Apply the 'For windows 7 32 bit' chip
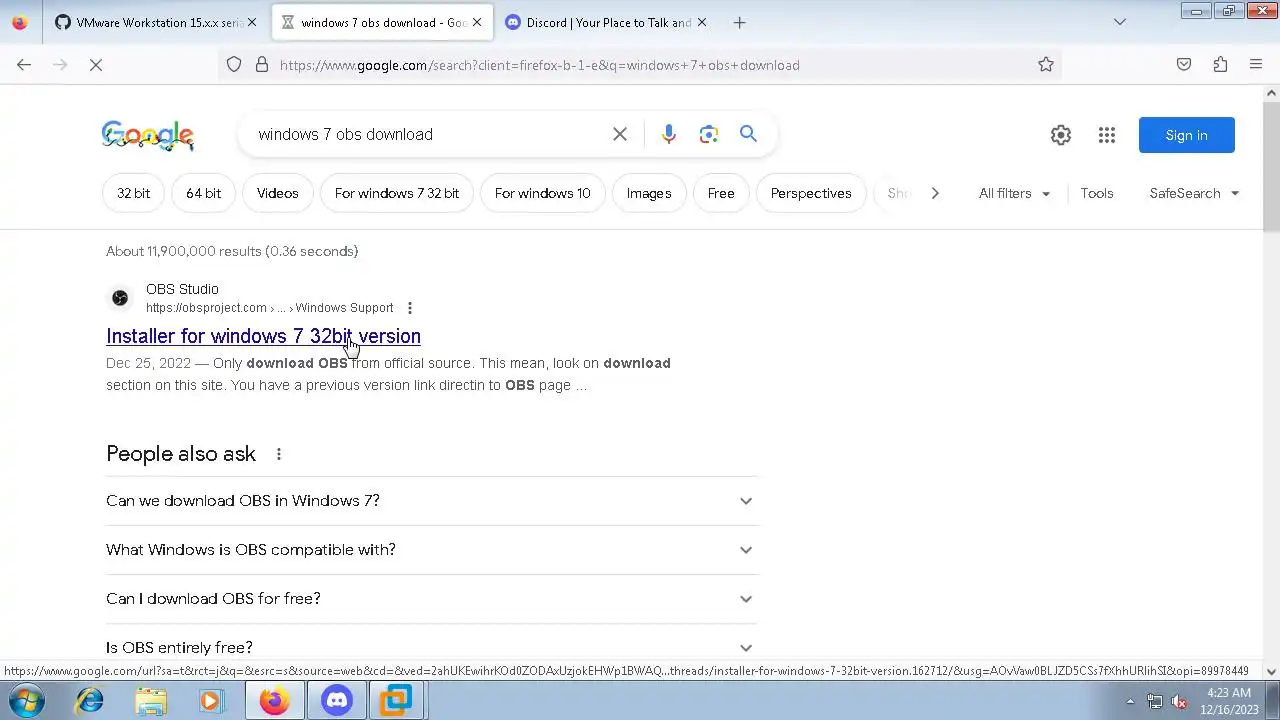The width and height of the screenshot is (1280, 720). click(x=397, y=193)
